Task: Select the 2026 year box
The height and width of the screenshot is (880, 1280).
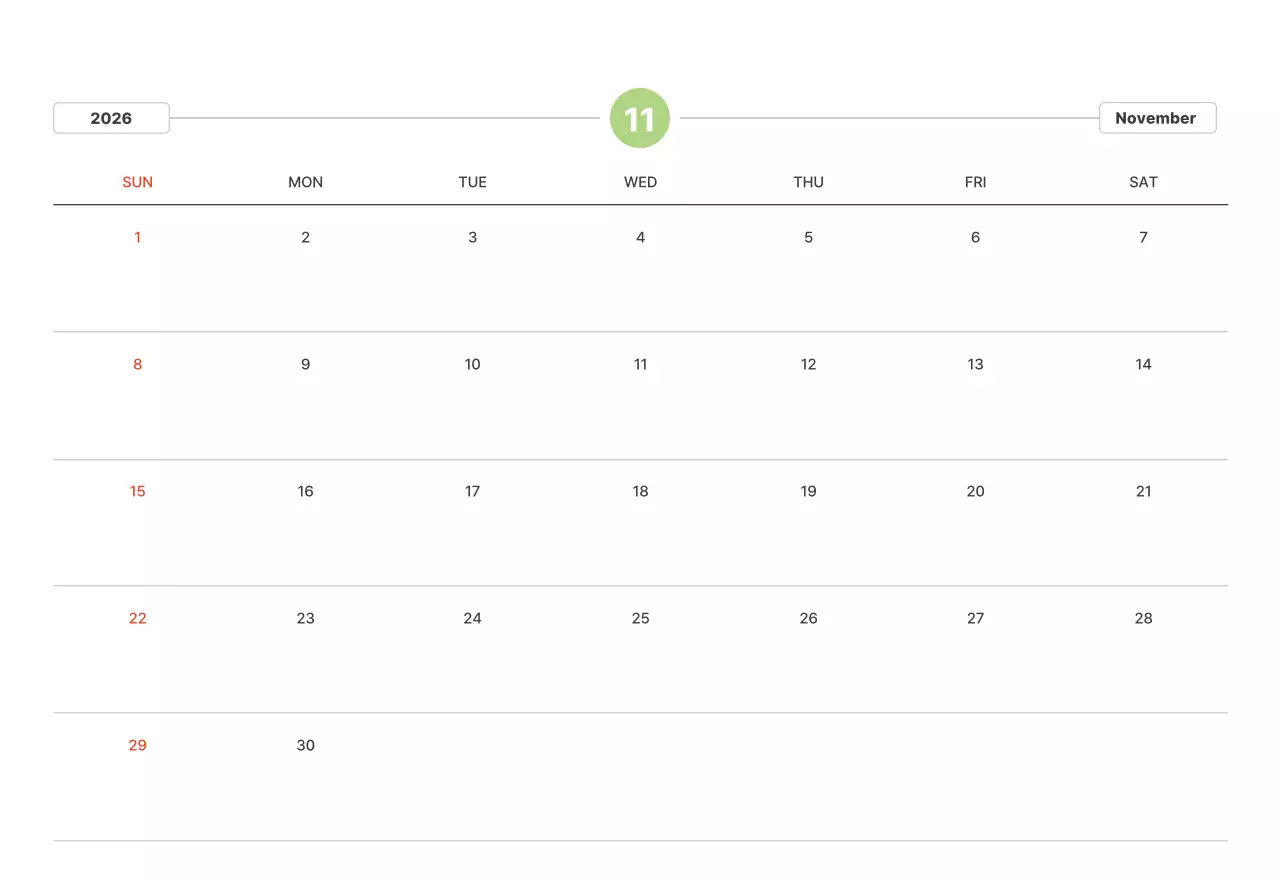Action: tap(111, 118)
